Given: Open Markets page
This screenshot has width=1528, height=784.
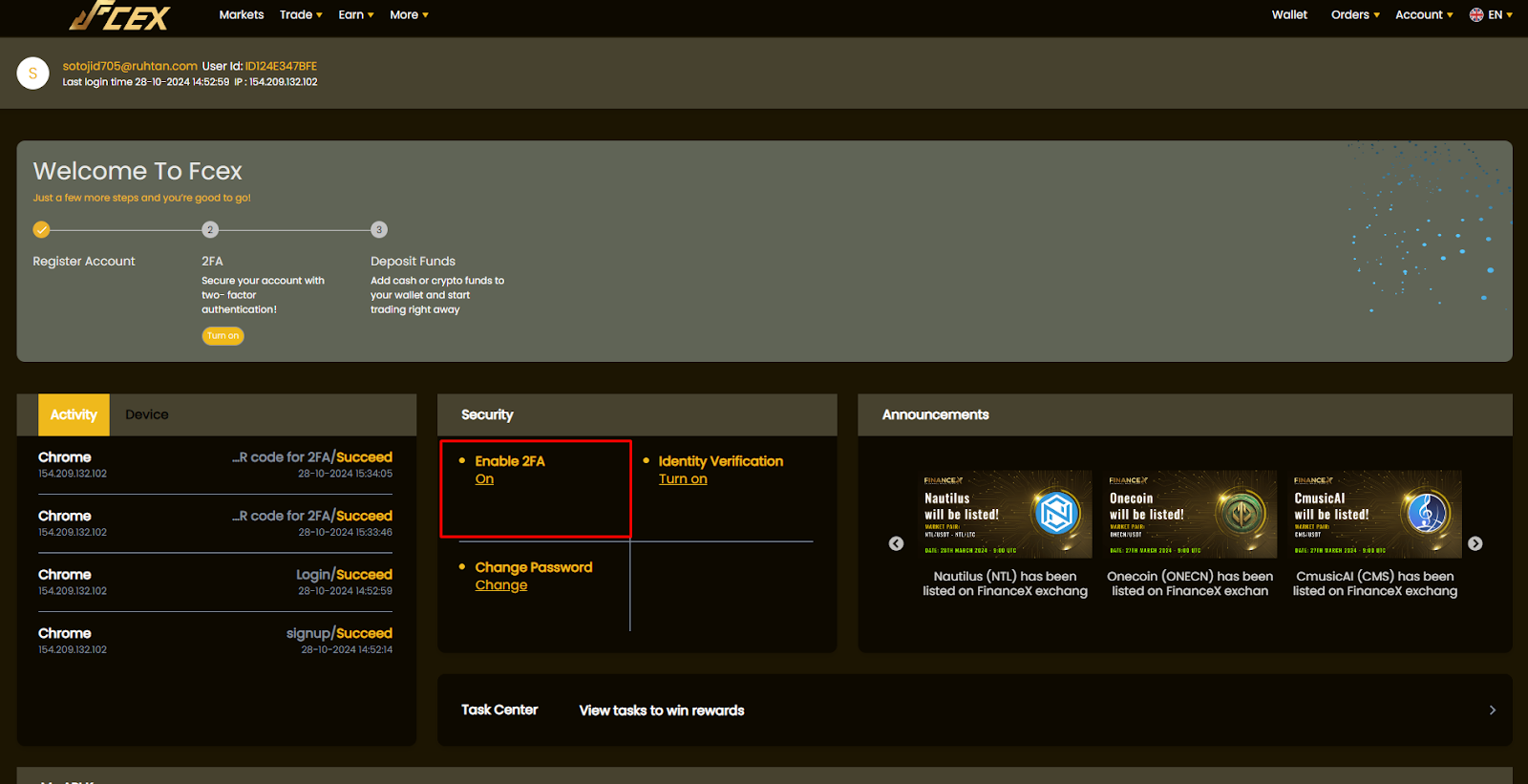Looking at the screenshot, I should (242, 14).
